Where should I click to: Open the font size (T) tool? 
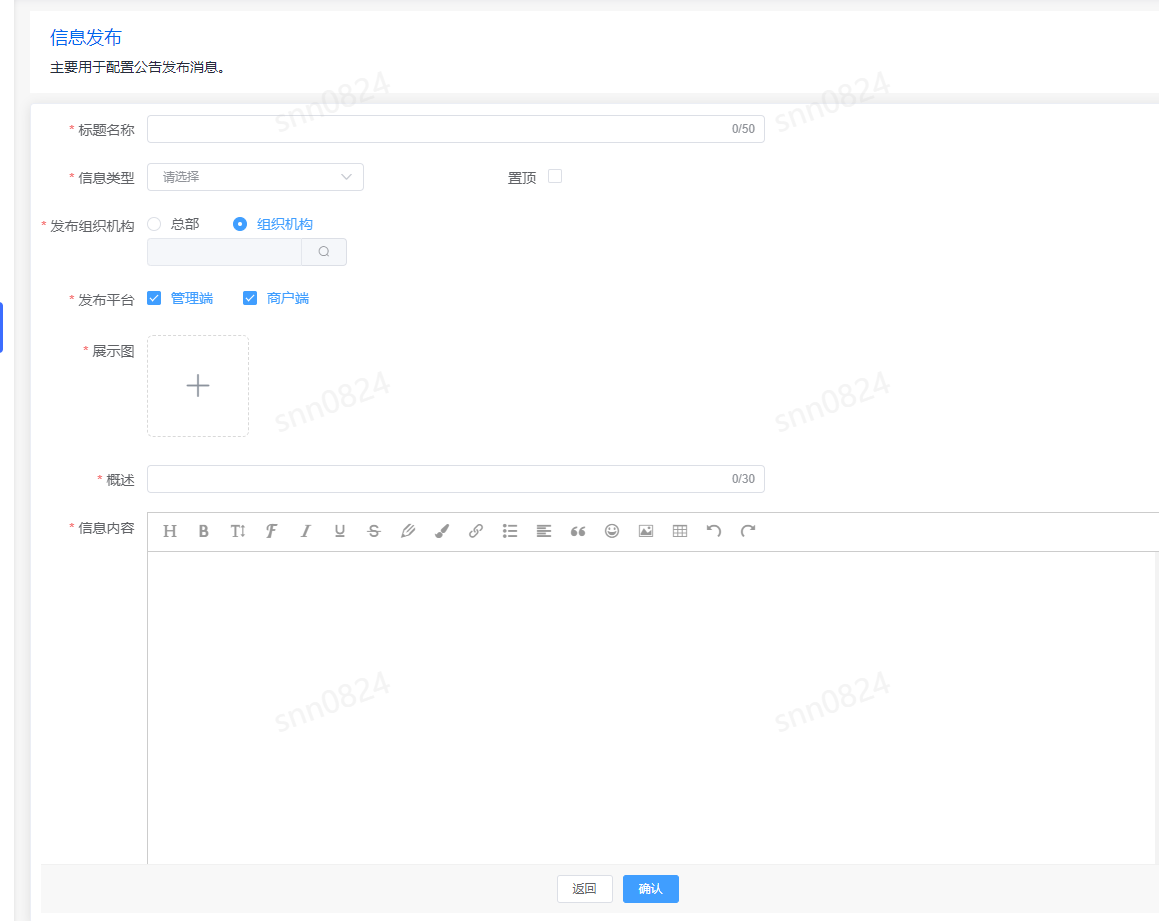point(238,531)
